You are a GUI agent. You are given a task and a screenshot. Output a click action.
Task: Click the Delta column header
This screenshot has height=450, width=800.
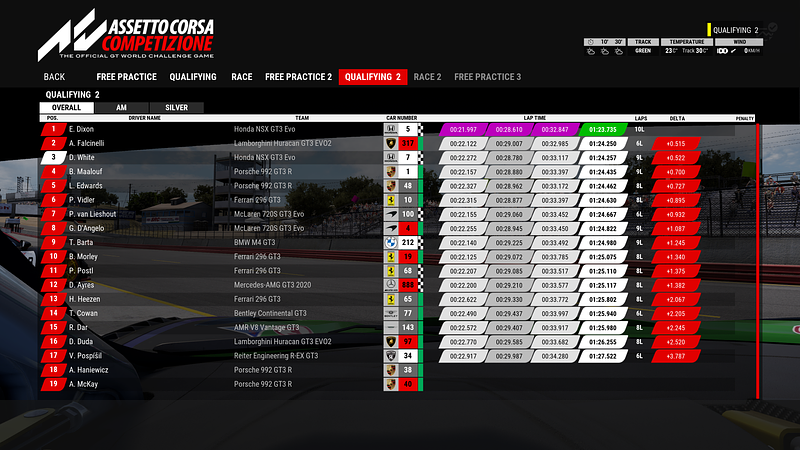click(x=677, y=118)
